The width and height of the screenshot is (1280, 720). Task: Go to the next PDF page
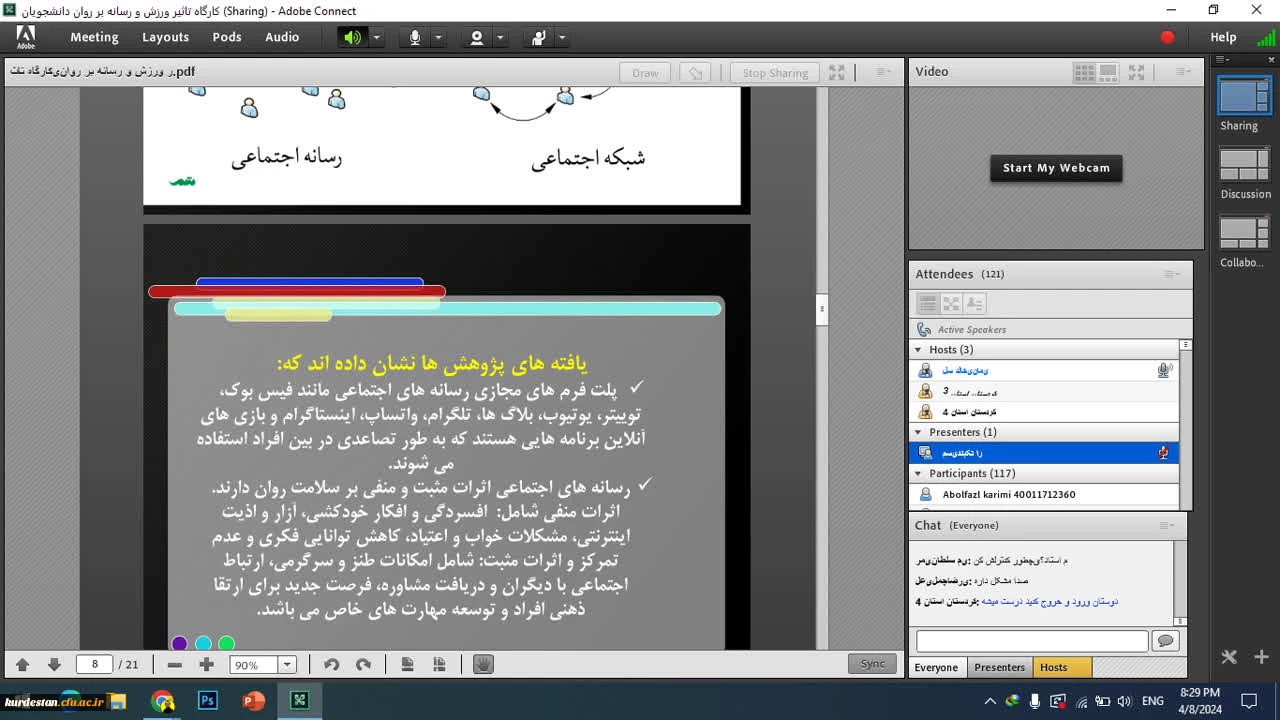(54, 665)
